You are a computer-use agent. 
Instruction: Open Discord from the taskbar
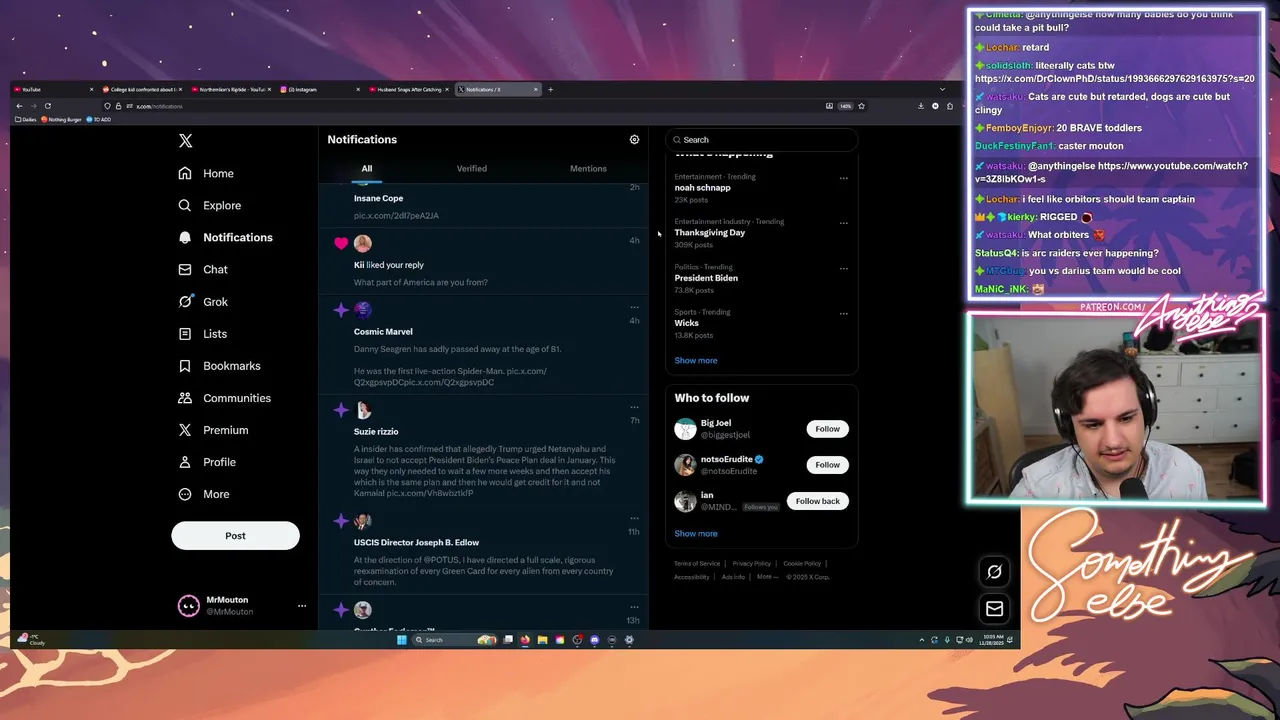pyautogui.click(x=595, y=640)
